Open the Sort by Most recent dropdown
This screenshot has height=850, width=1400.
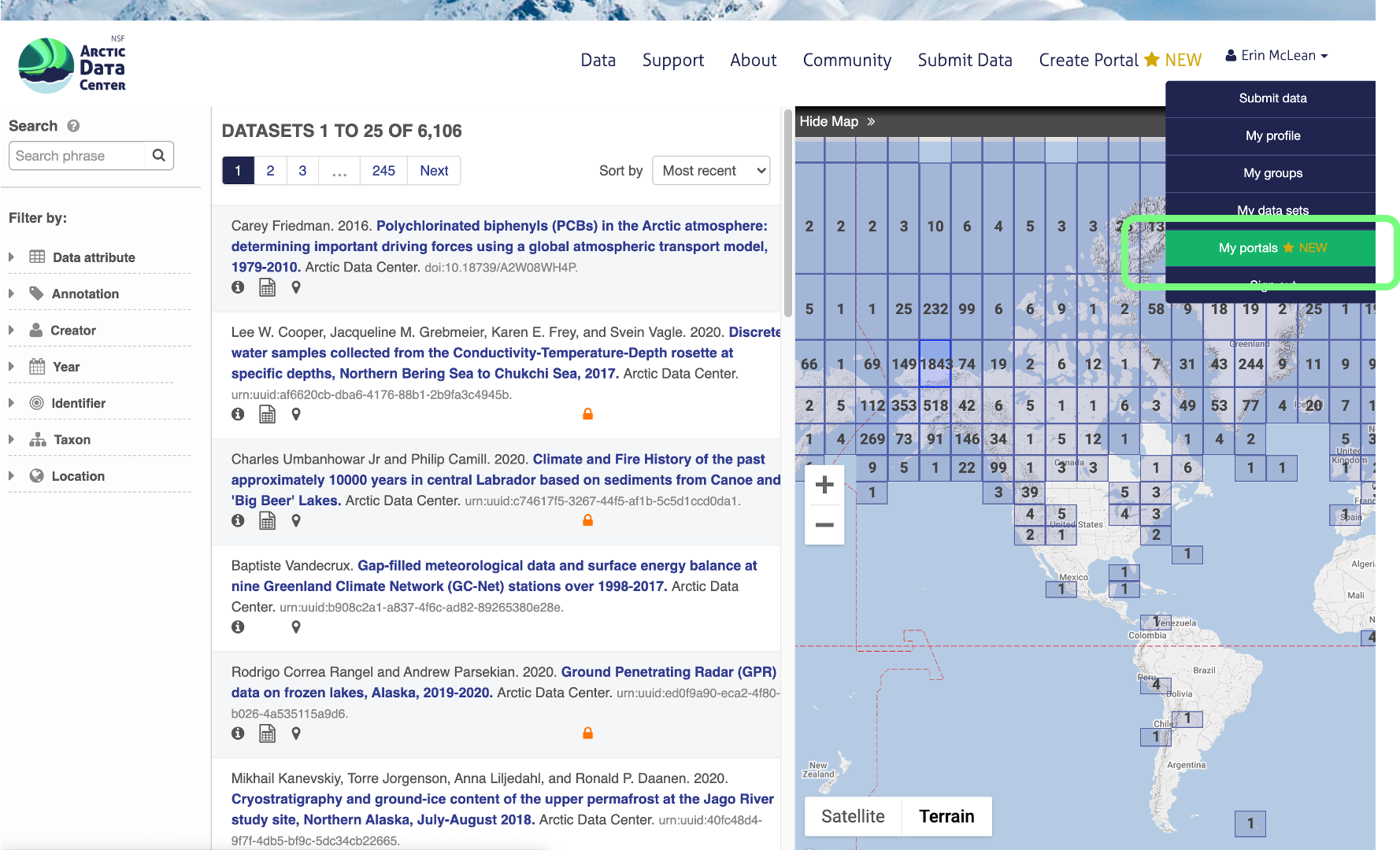click(x=711, y=171)
